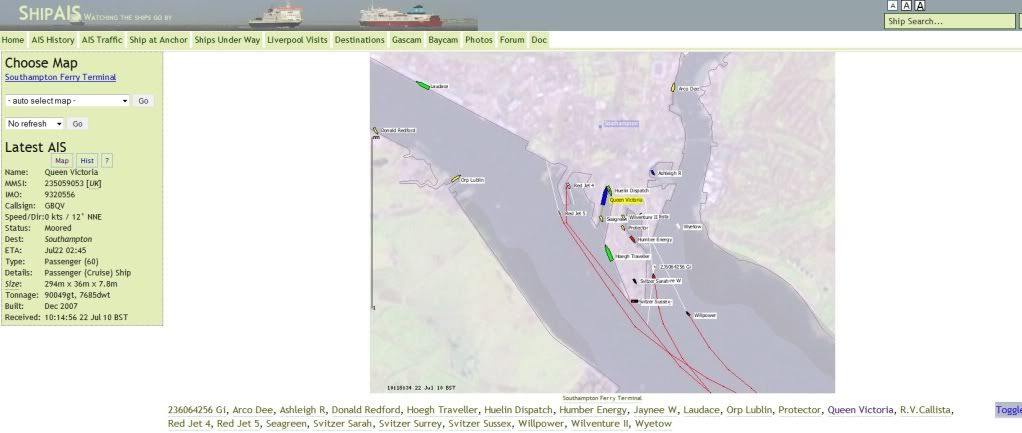
Task: Click the Donald Redford ship marker
Action: [375, 130]
